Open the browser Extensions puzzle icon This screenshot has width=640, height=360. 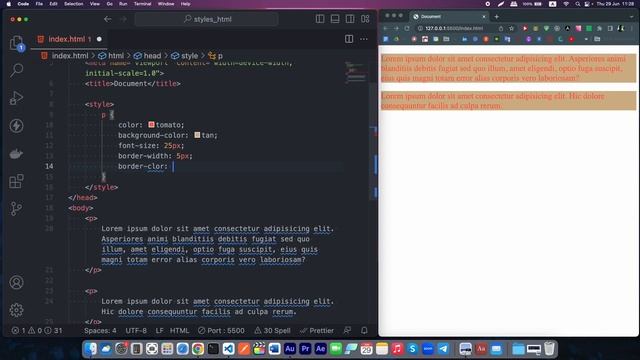click(x=599, y=28)
